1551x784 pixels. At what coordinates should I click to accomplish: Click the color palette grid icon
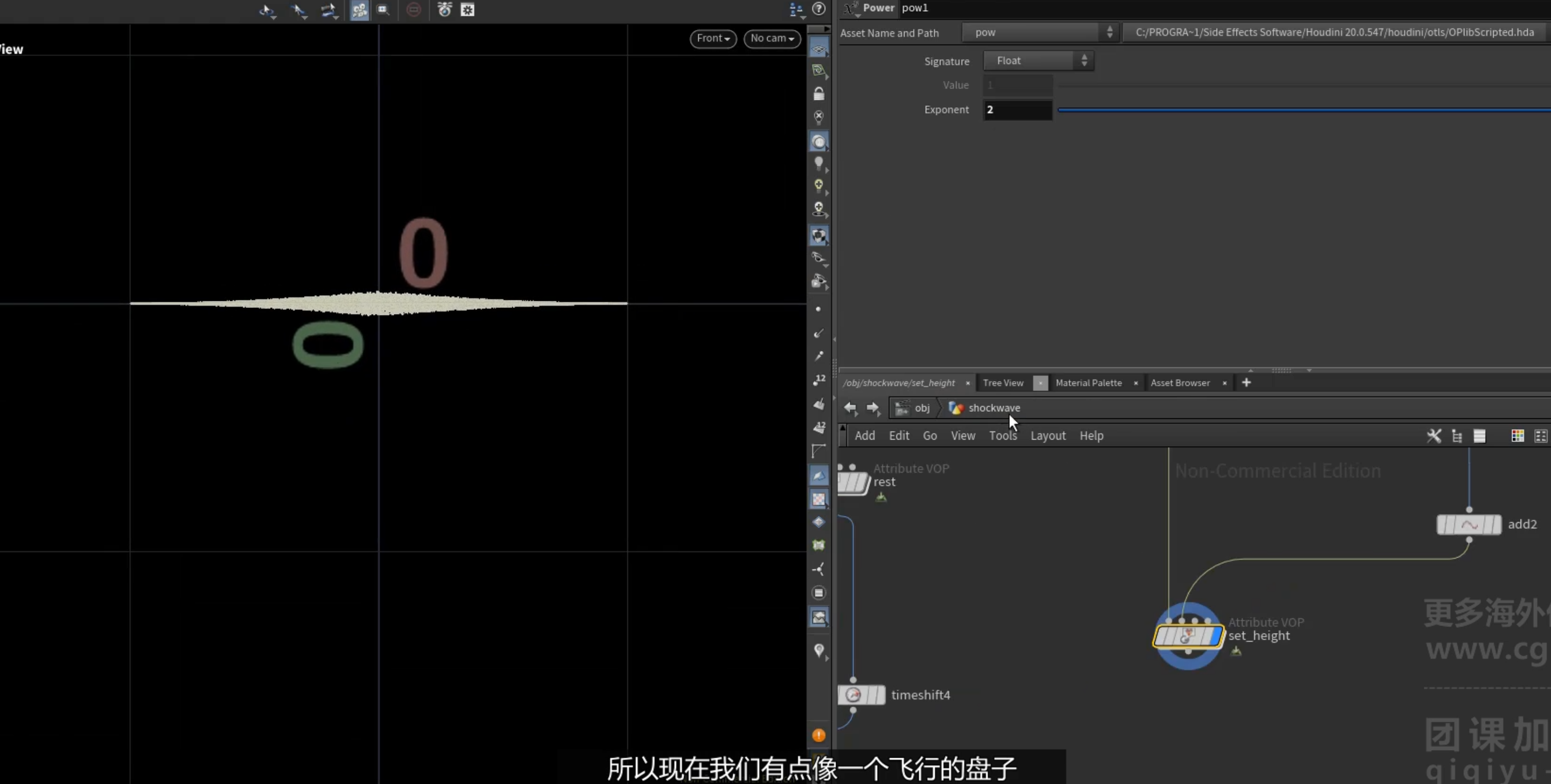click(x=1517, y=436)
